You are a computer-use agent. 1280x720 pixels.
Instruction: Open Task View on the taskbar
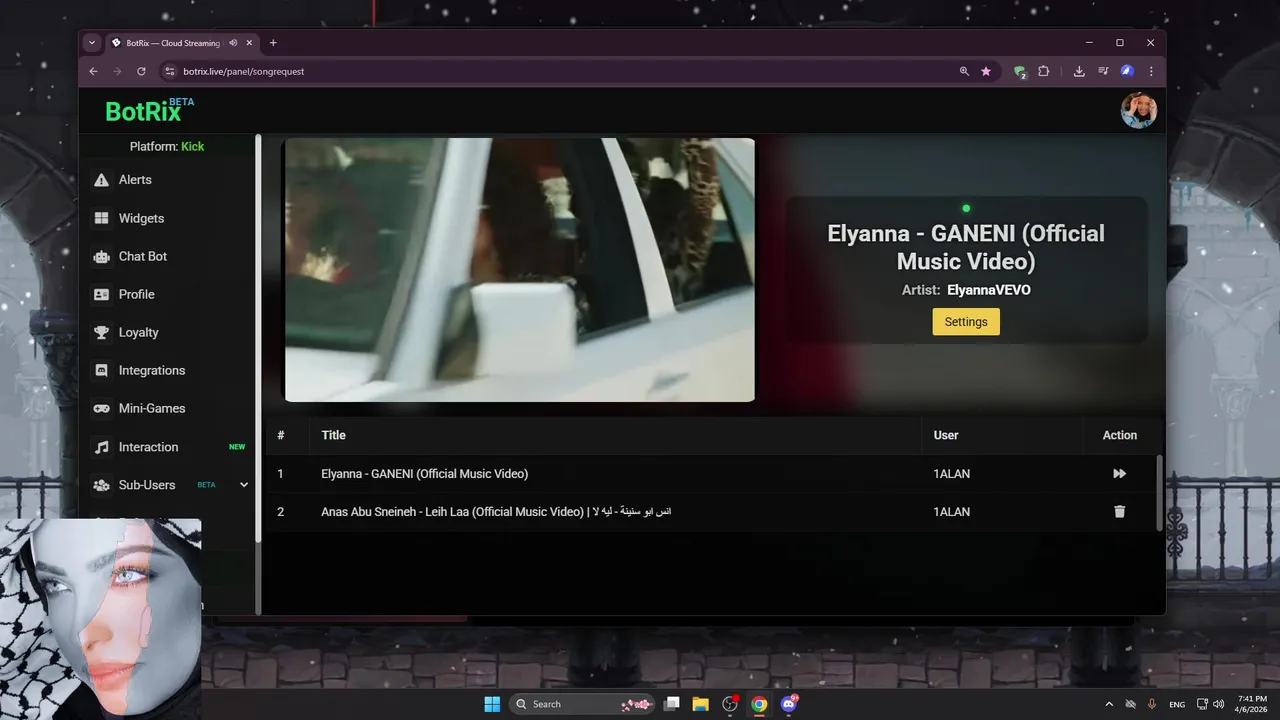[672, 704]
